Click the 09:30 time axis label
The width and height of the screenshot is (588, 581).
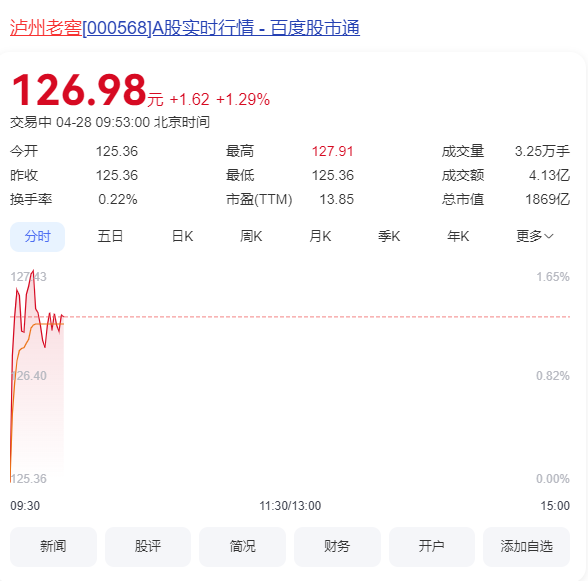(x=25, y=506)
